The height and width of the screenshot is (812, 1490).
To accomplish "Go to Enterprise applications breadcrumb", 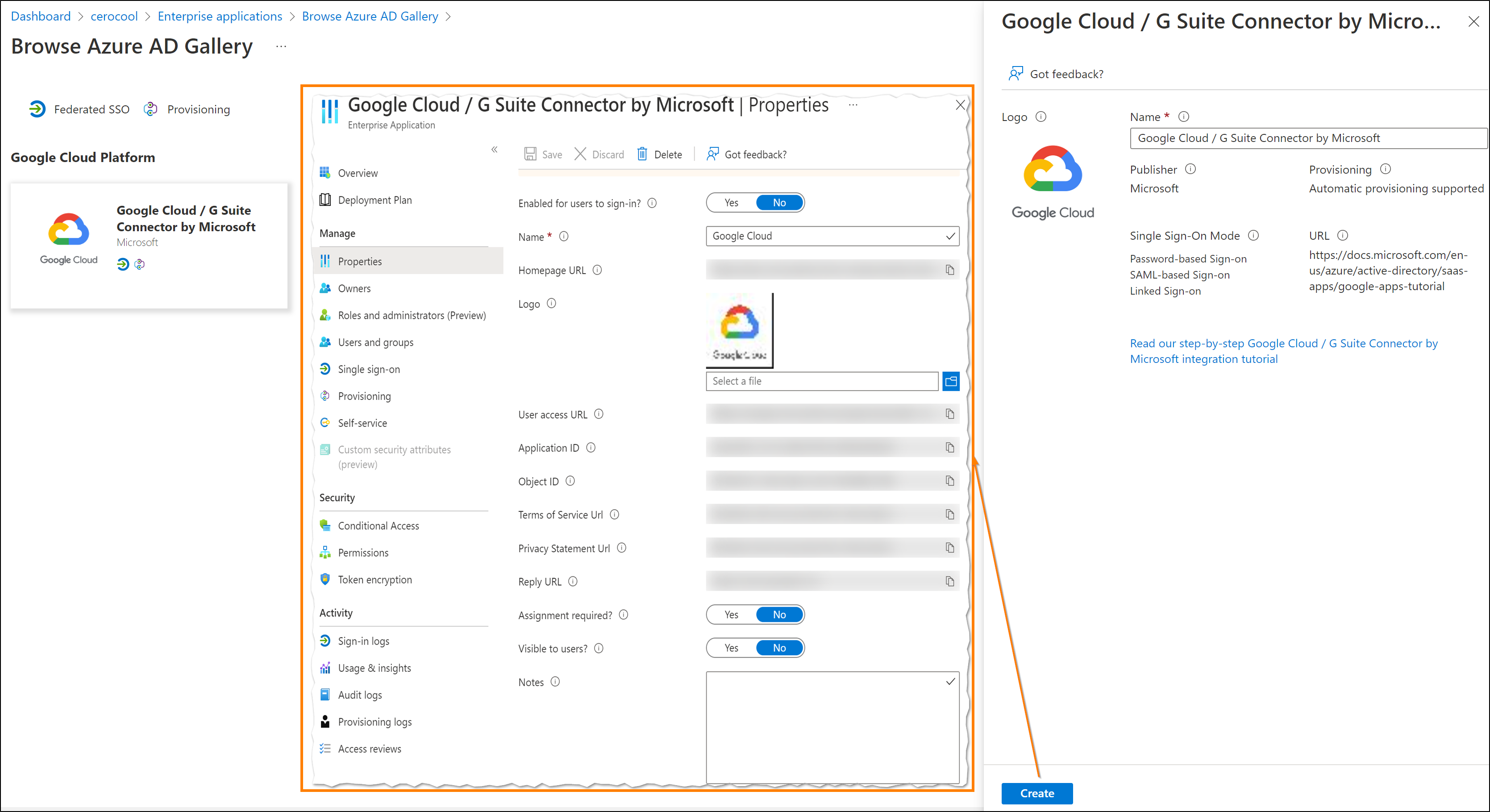I will pyautogui.click(x=220, y=16).
